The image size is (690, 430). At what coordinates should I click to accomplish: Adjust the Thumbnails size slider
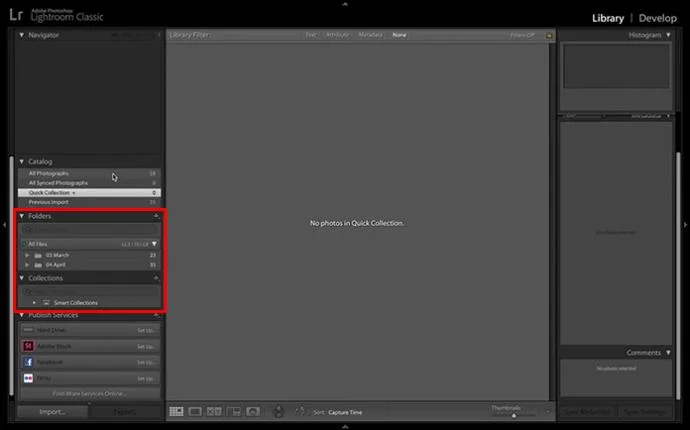tap(515, 414)
